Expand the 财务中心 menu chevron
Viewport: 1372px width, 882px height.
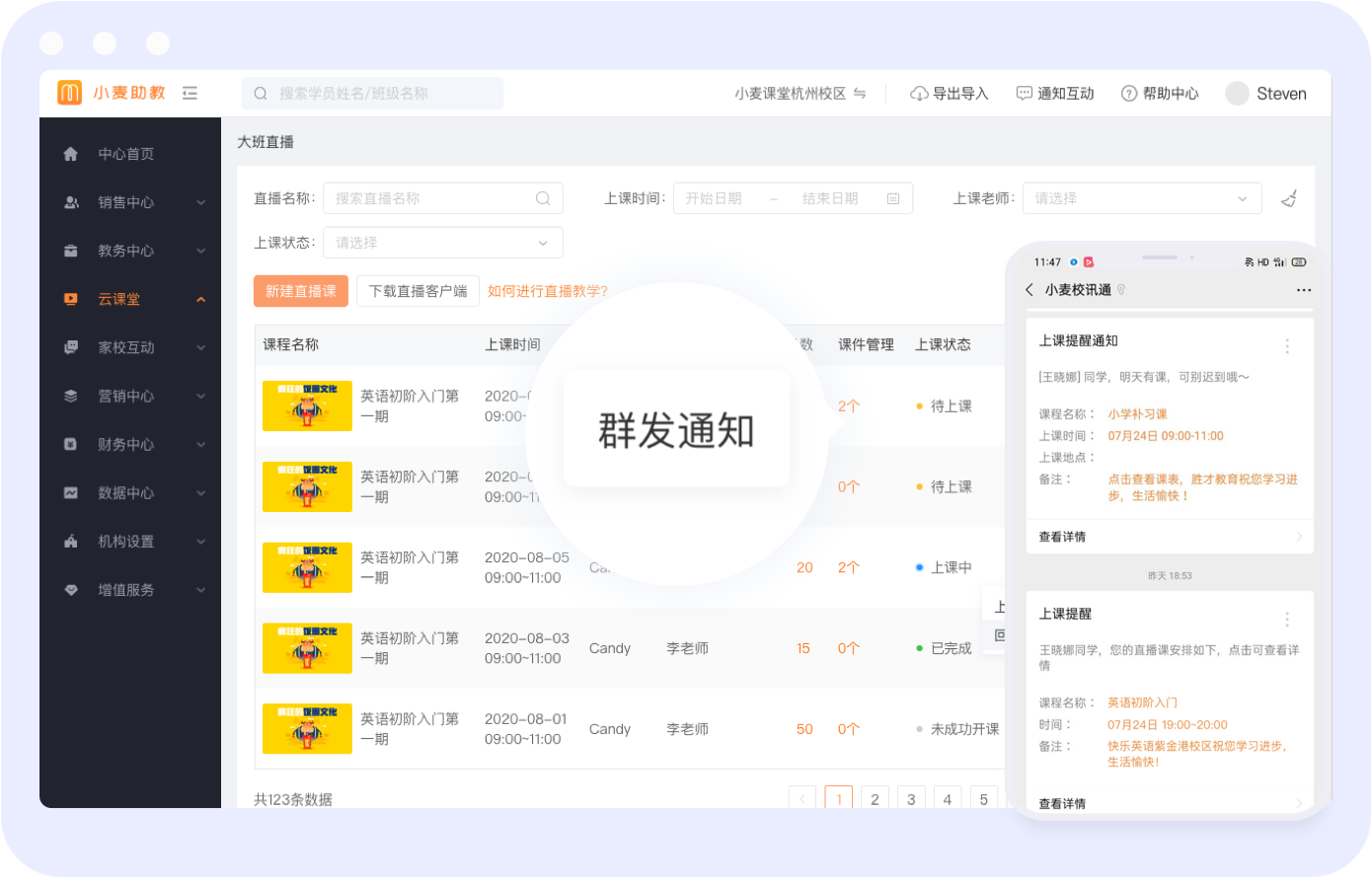(x=201, y=444)
